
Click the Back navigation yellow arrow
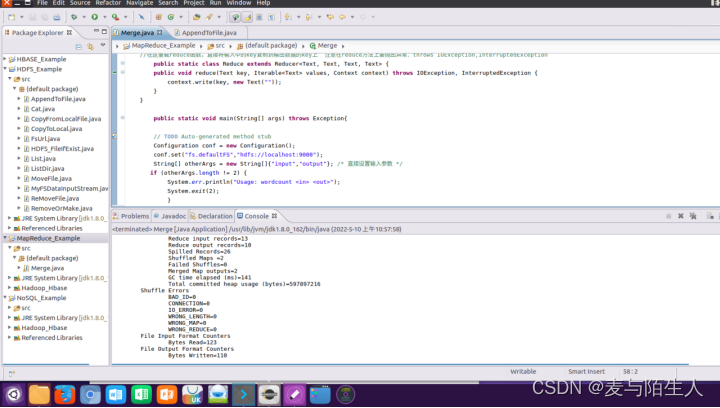tap(343, 17)
